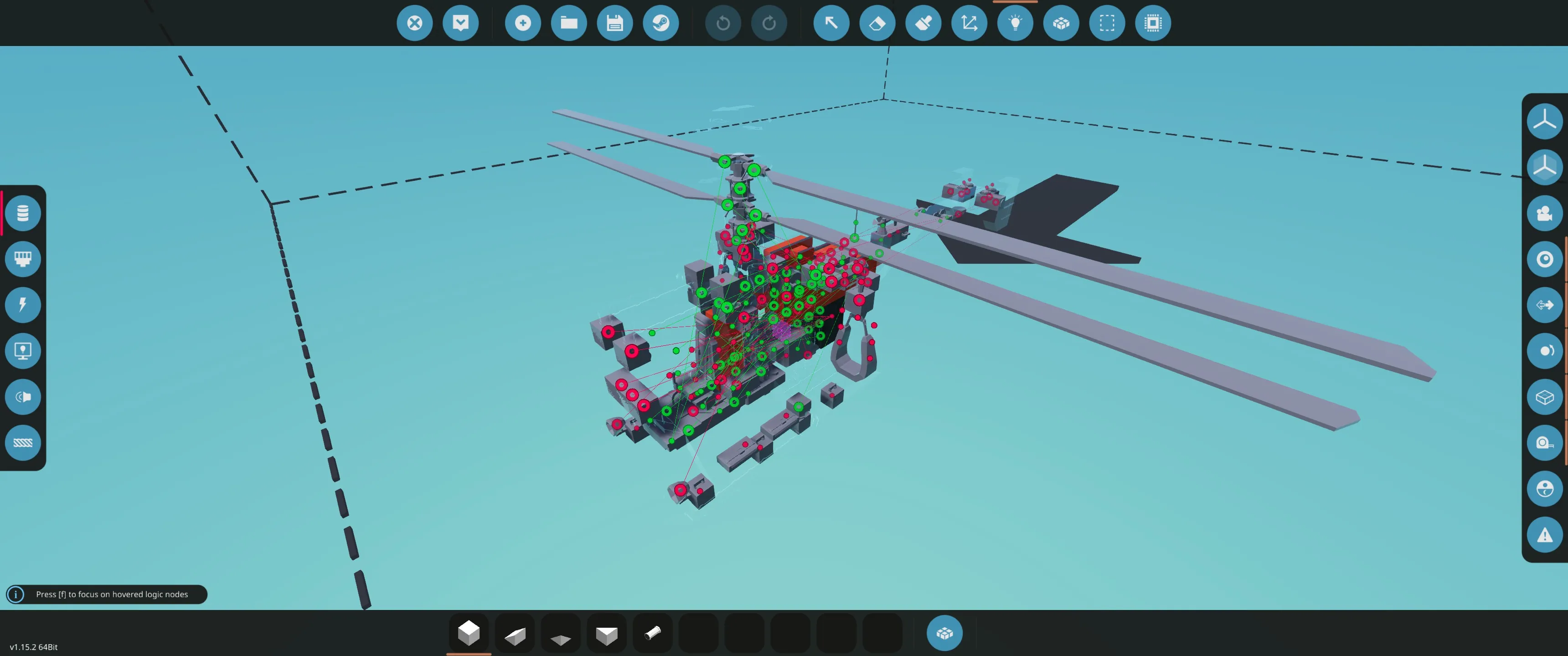1568x656 pixels.
Task: Click the dashed selection box tool
Action: (x=1107, y=23)
